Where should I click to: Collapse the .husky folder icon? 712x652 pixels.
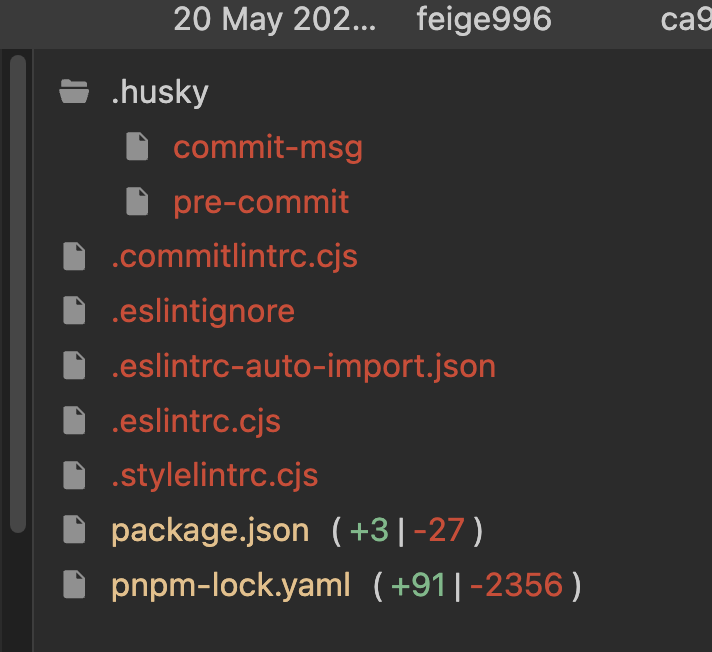74,94
